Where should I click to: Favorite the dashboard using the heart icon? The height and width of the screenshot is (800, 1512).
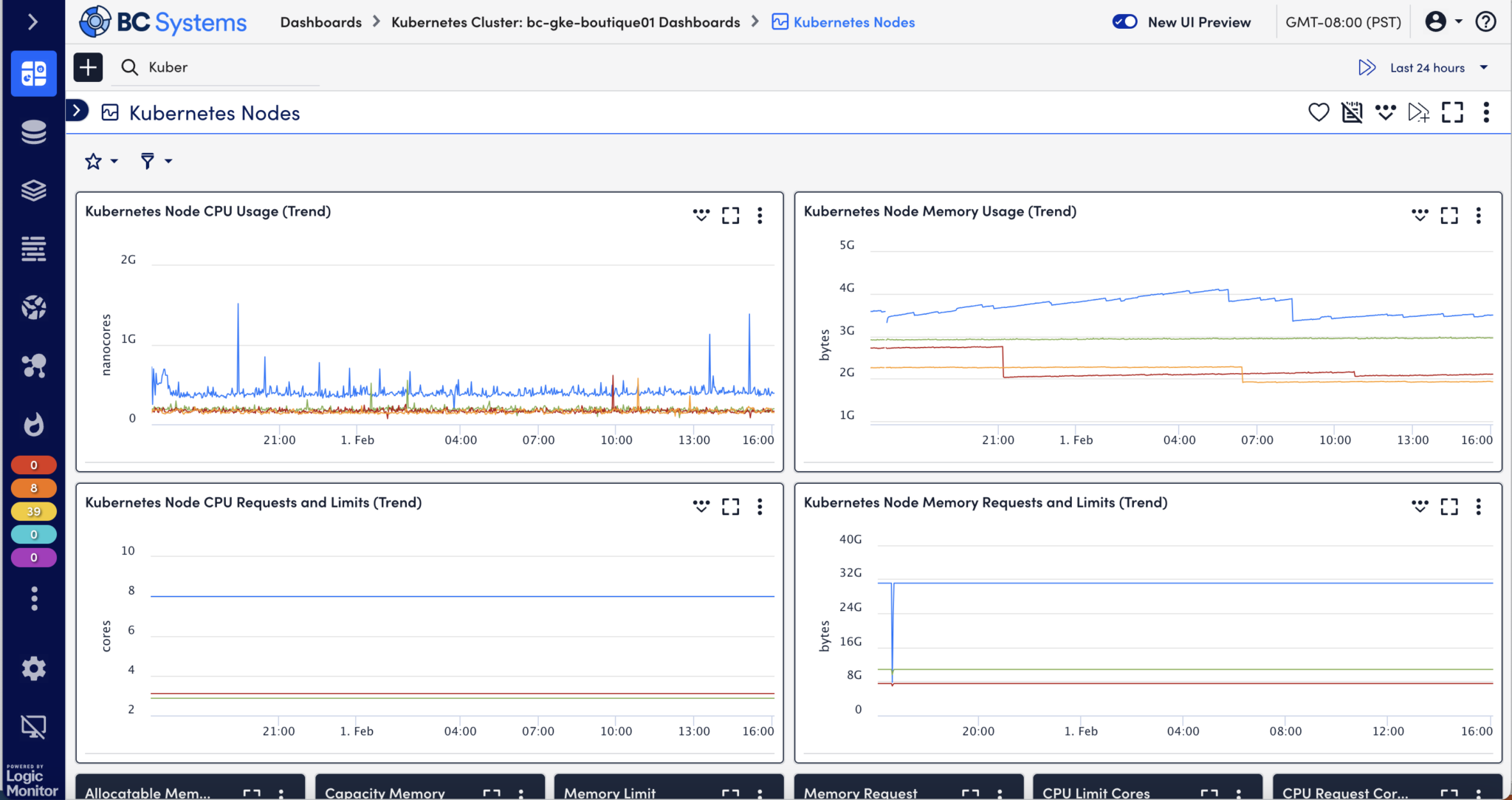pos(1319,112)
